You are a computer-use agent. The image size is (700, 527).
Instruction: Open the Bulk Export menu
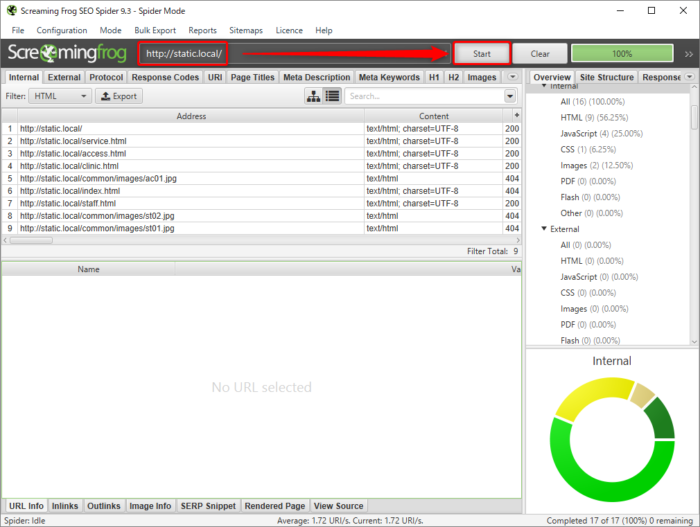pyautogui.click(x=155, y=31)
